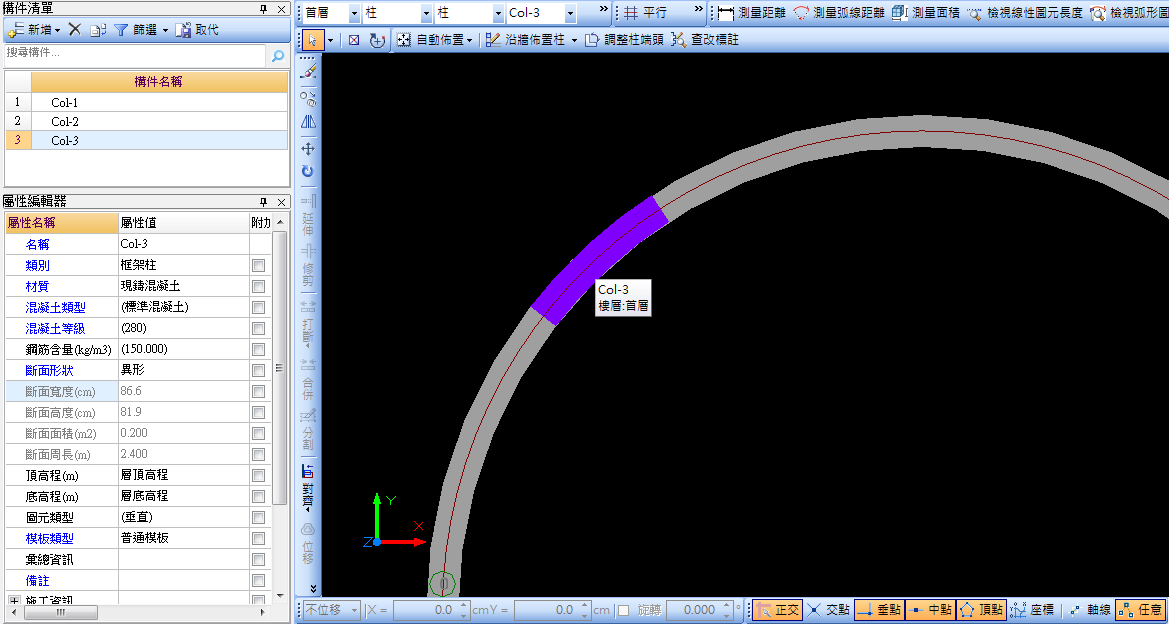The width and height of the screenshot is (1169, 624).
Task: Click the 測量面積 measure area tool
Action: click(926, 13)
